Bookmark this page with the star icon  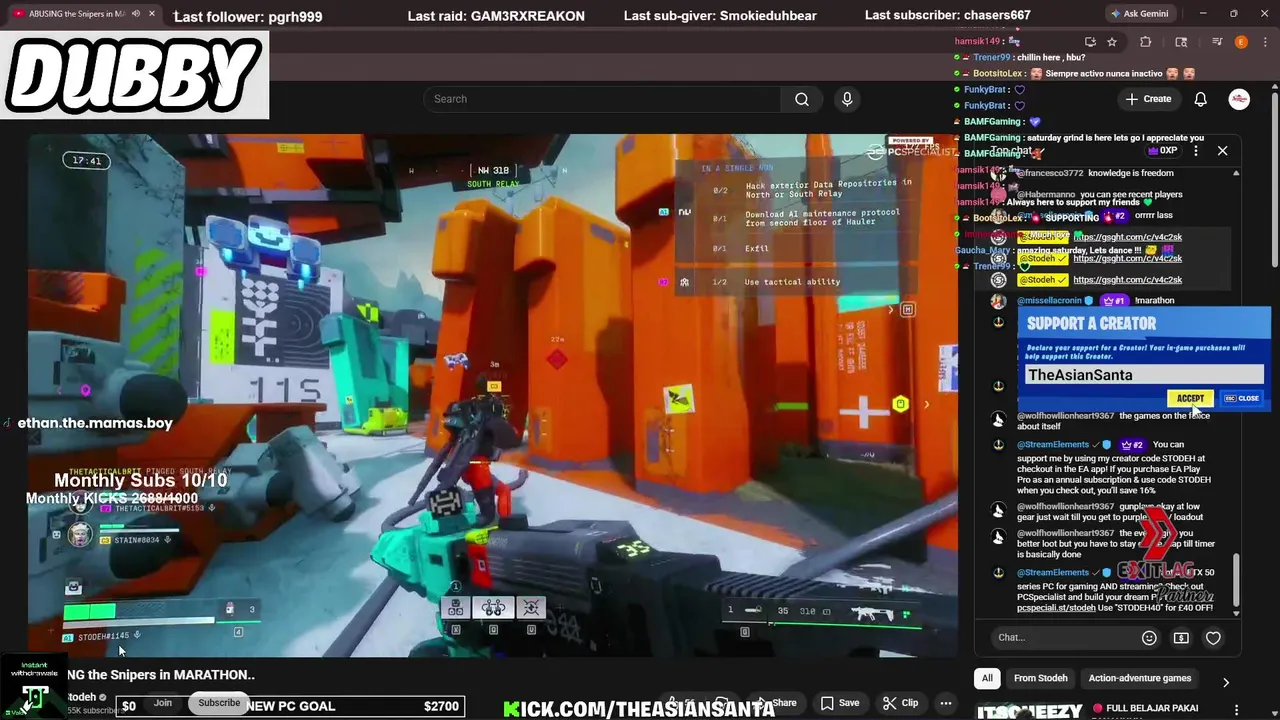coord(1112,42)
